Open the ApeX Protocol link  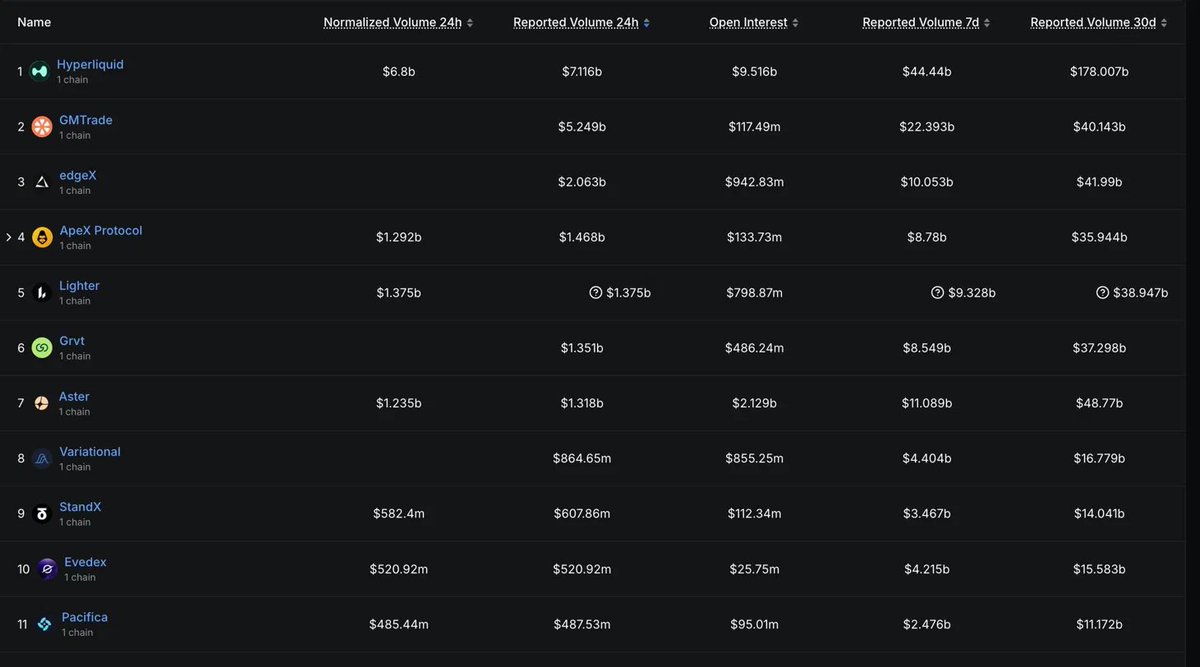pos(101,230)
